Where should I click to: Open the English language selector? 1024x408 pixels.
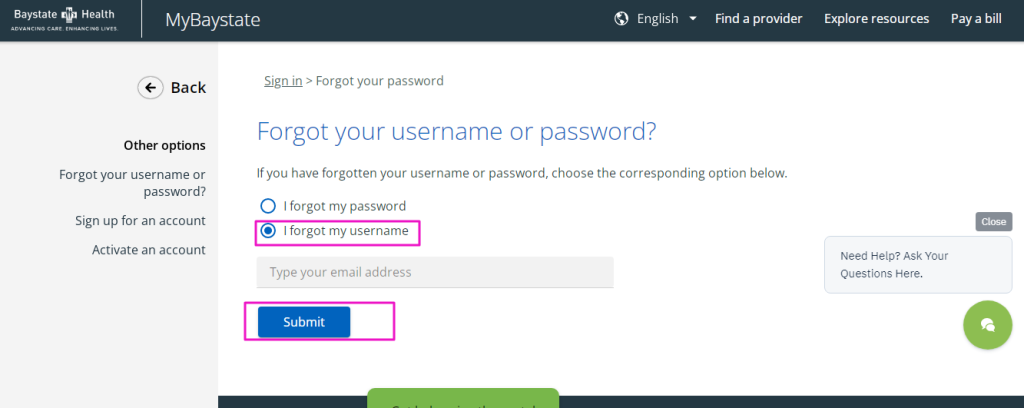point(657,19)
